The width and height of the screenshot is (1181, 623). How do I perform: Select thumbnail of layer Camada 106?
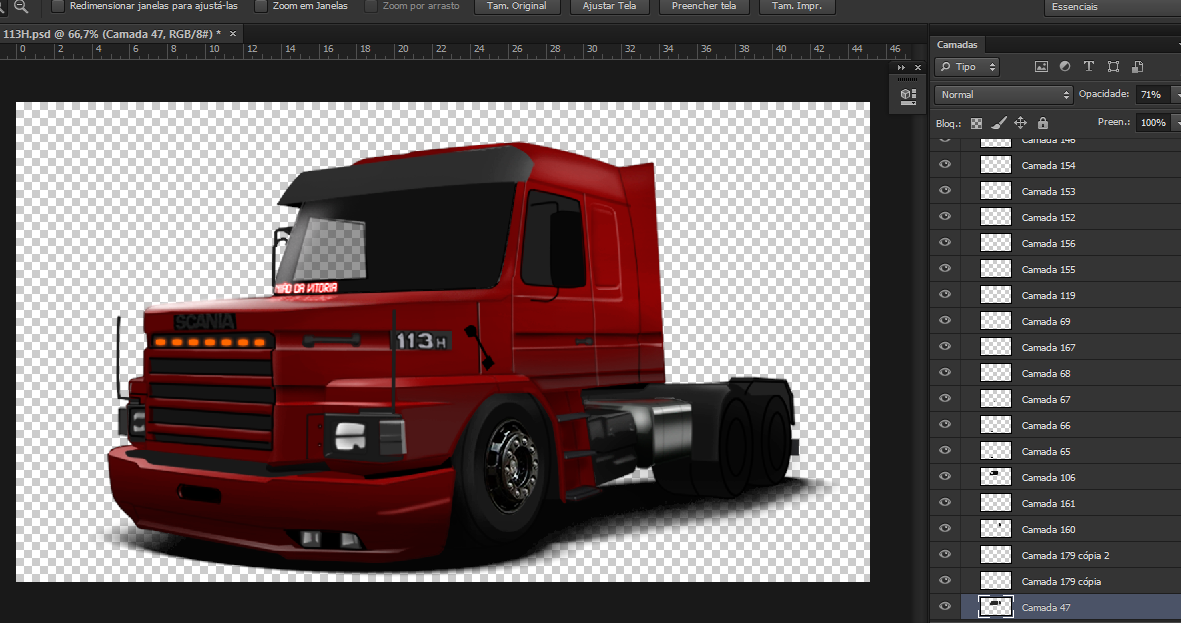click(995, 477)
